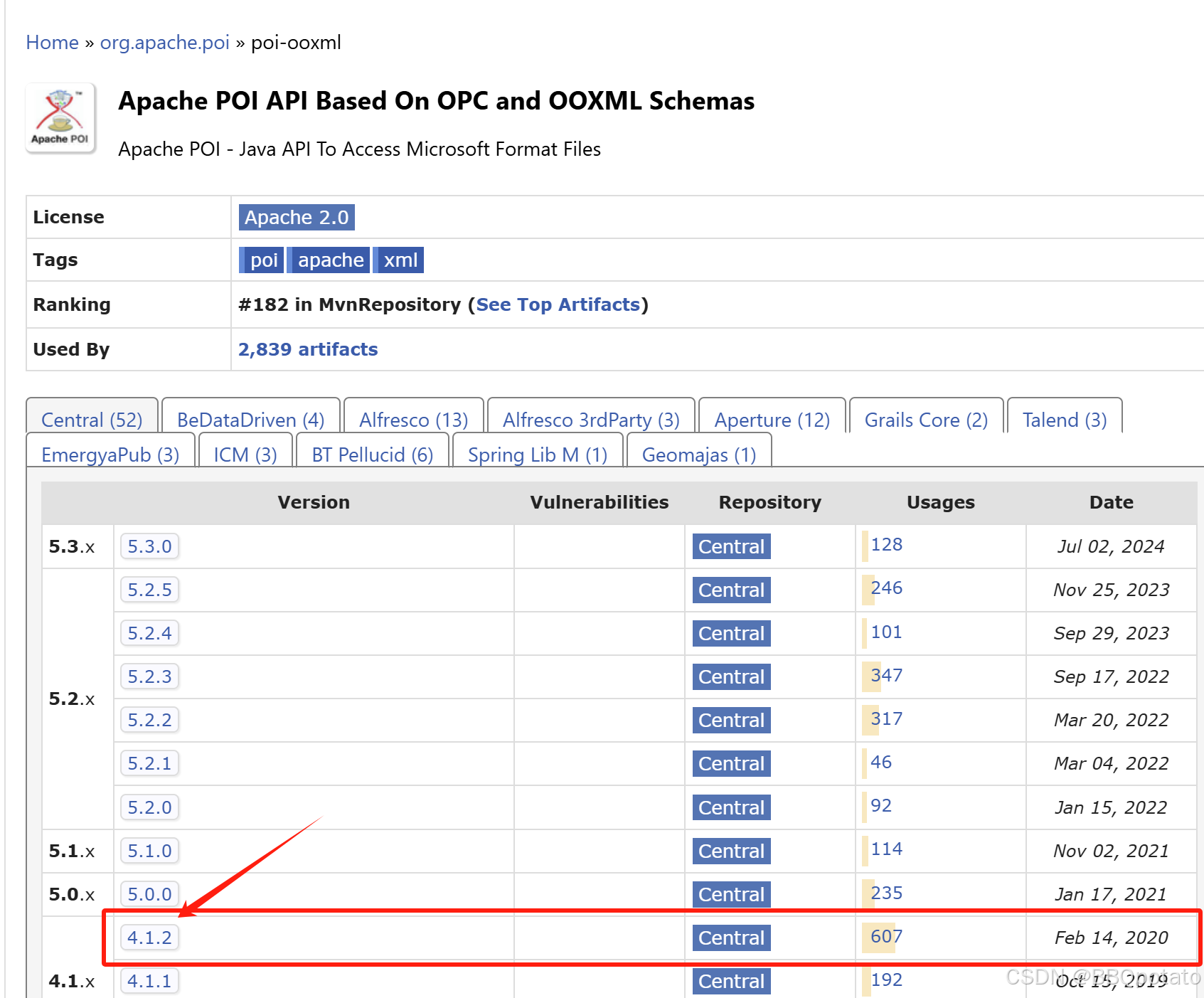
Task: Click Central repository badge in 4.1.2 row
Action: 731,938
